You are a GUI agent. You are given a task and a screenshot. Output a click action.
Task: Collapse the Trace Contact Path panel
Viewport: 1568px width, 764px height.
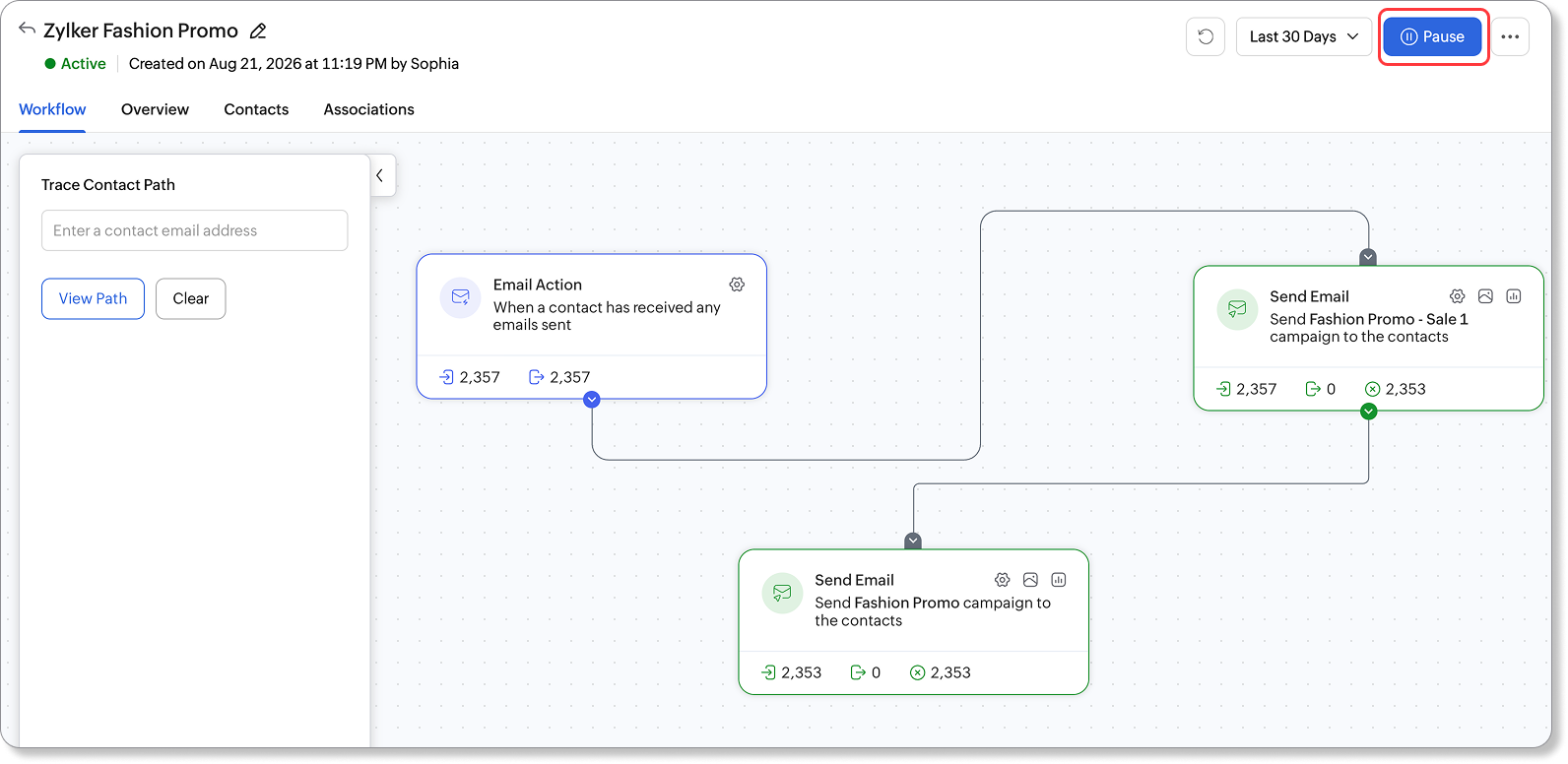[381, 175]
